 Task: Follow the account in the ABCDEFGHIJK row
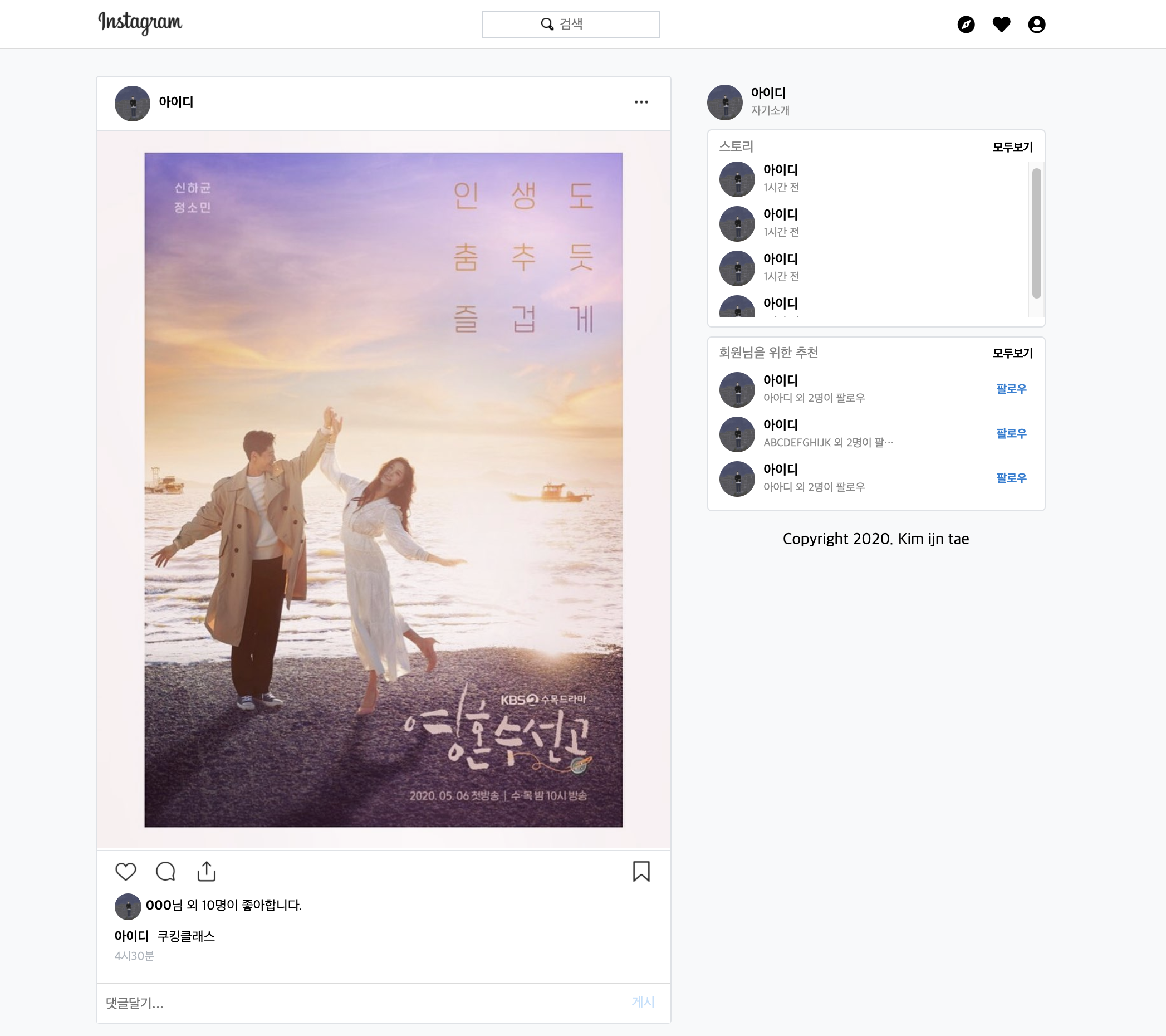click(x=1011, y=433)
